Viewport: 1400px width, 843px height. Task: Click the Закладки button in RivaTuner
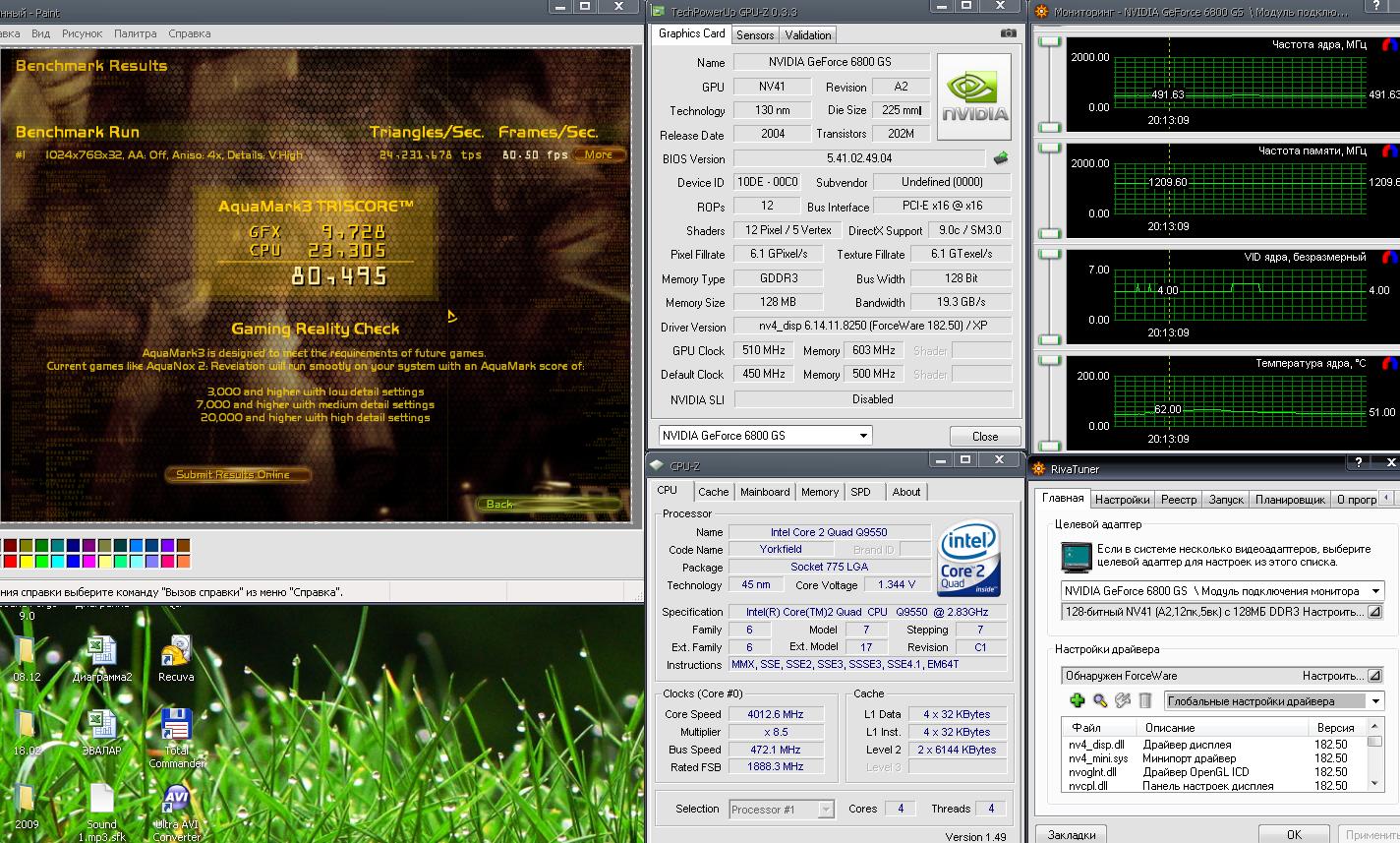tap(1072, 834)
